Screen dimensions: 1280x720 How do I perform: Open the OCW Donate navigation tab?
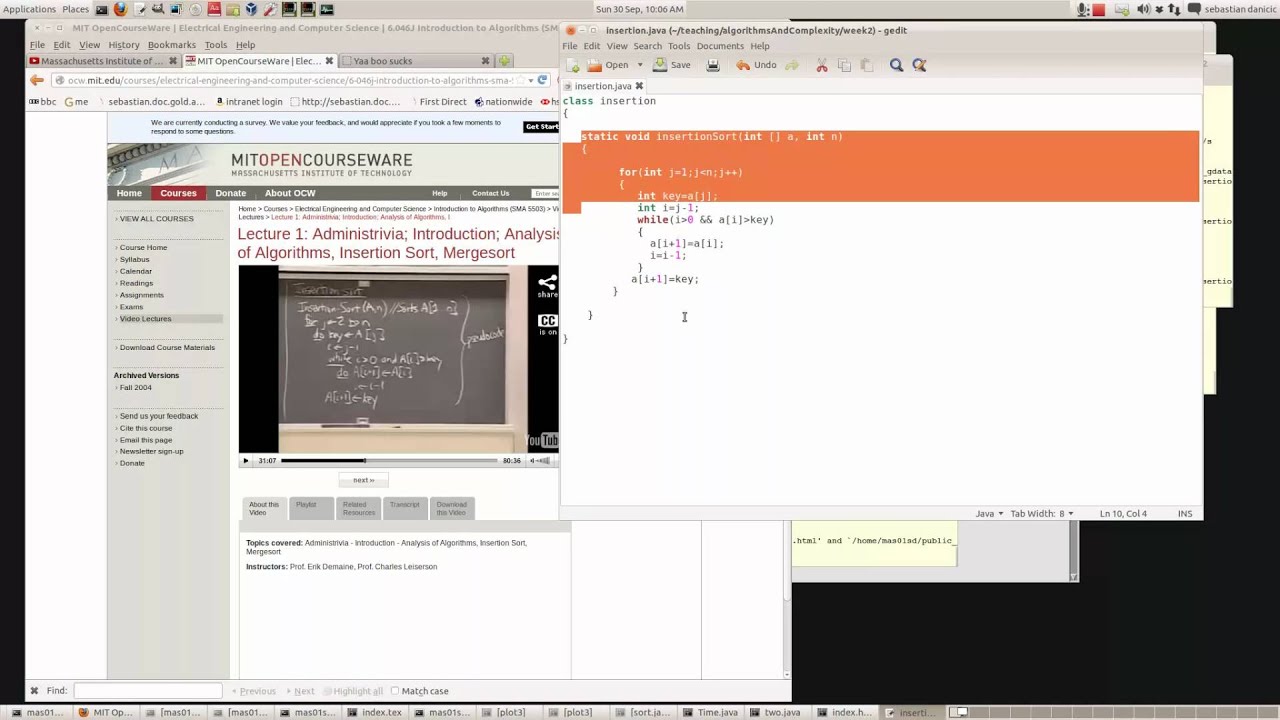tap(230, 193)
